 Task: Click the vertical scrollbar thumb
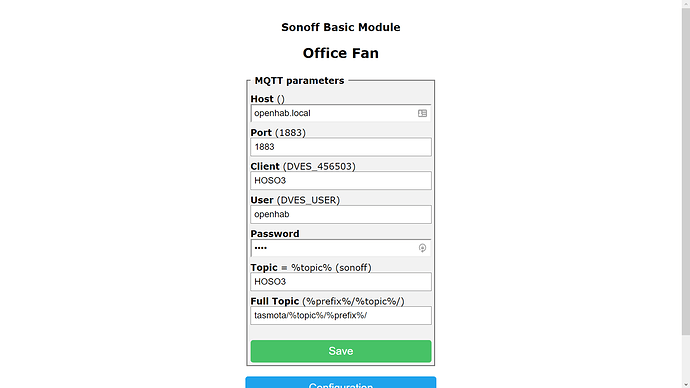point(686,172)
